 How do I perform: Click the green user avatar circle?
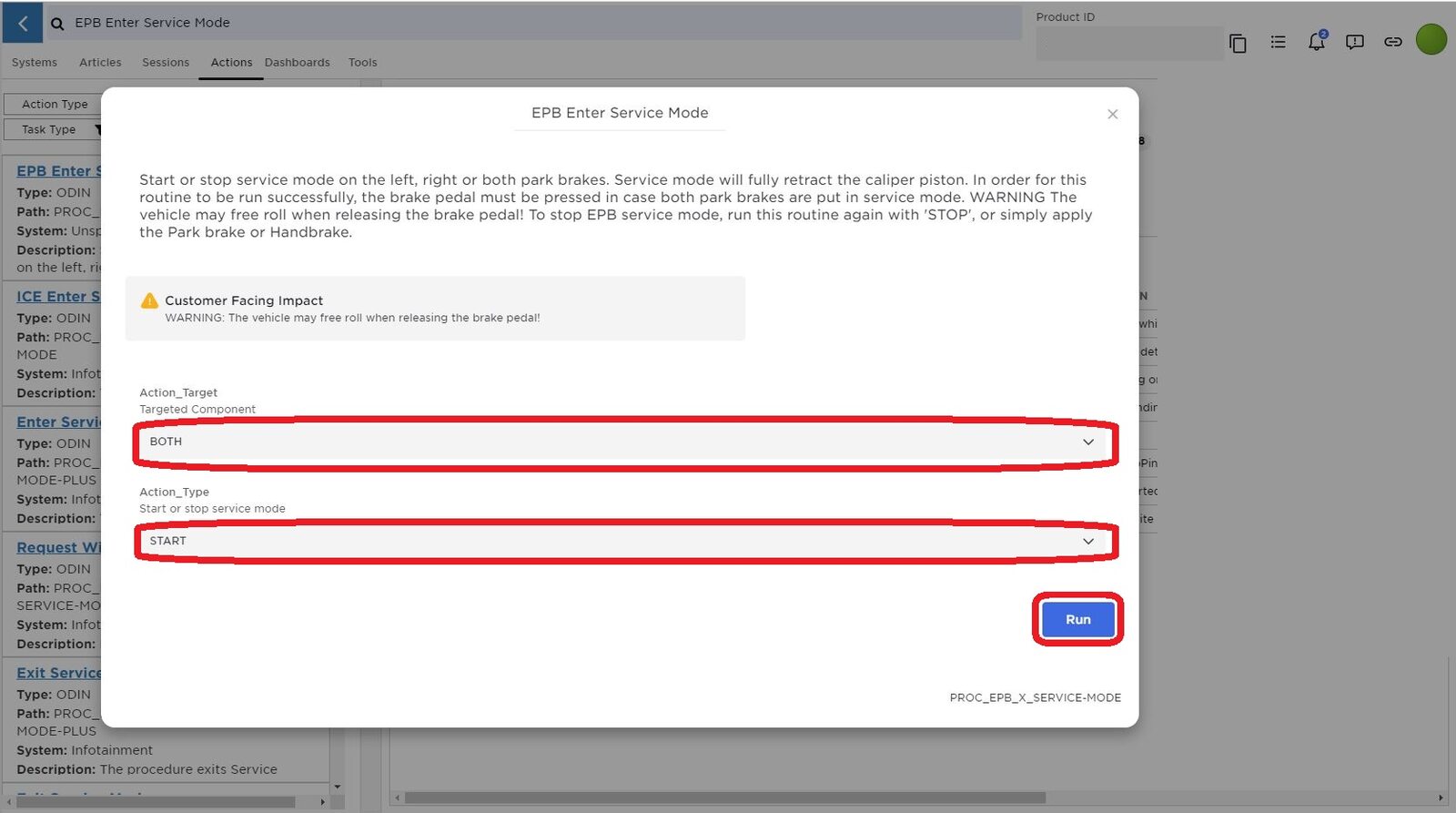[x=1431, y=39]
